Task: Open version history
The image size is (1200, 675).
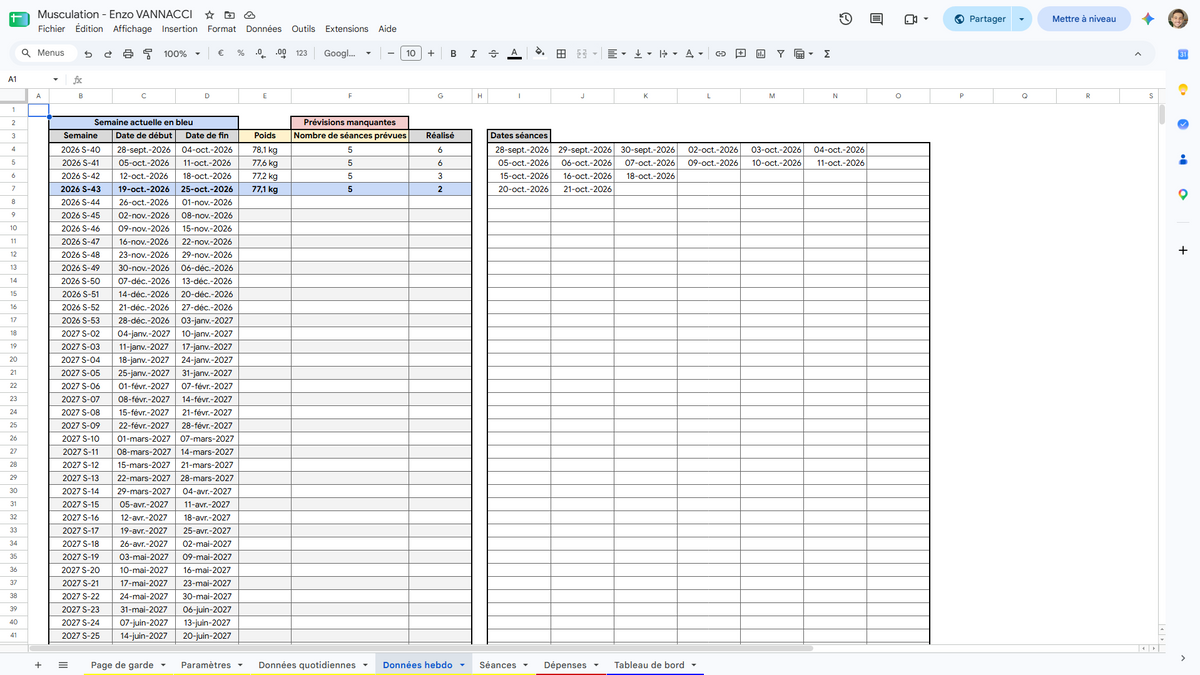Action: (x=846, y=19)
